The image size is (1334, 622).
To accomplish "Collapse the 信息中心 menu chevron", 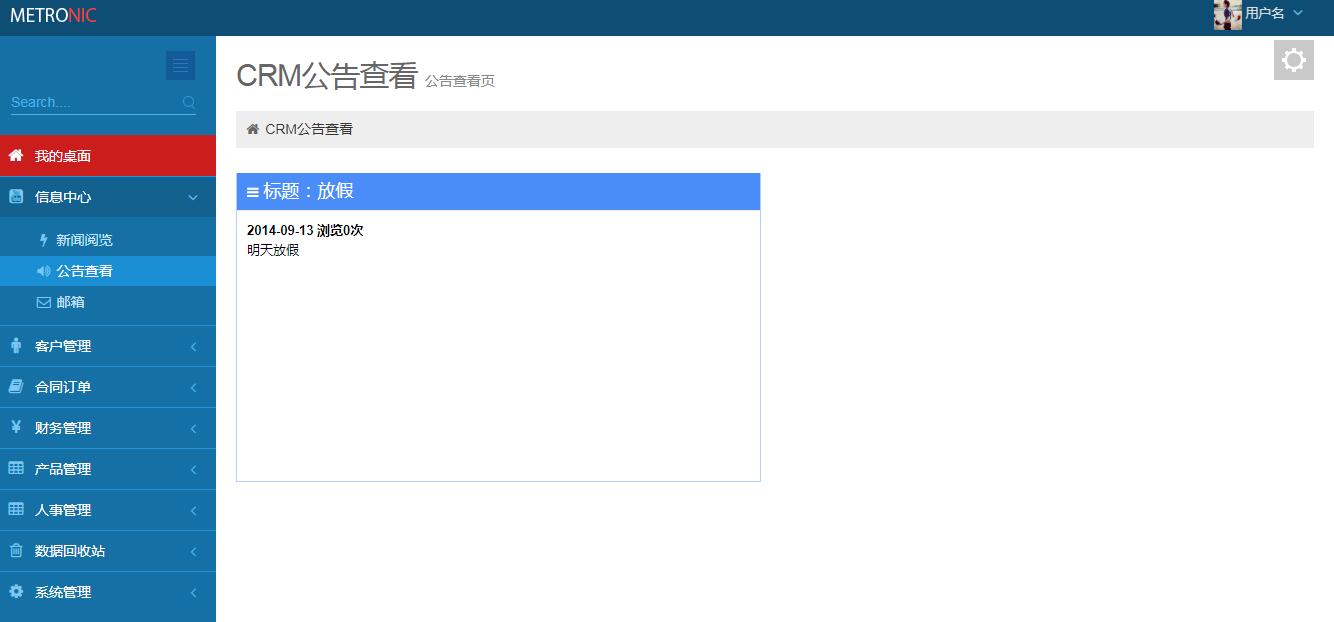I will [x=193, y=198].
